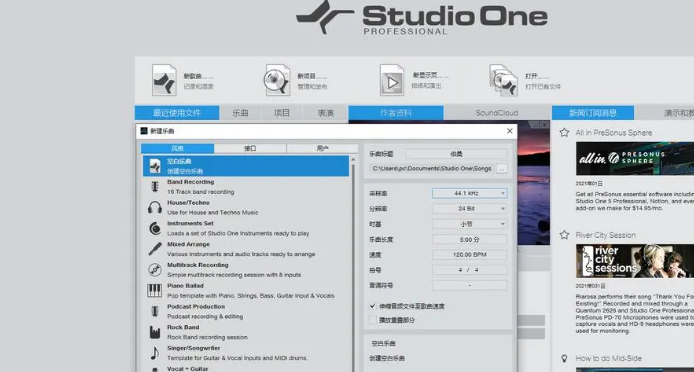
Task: Open the timebase (小节) dropdown
Action: (x=470, y=224)
